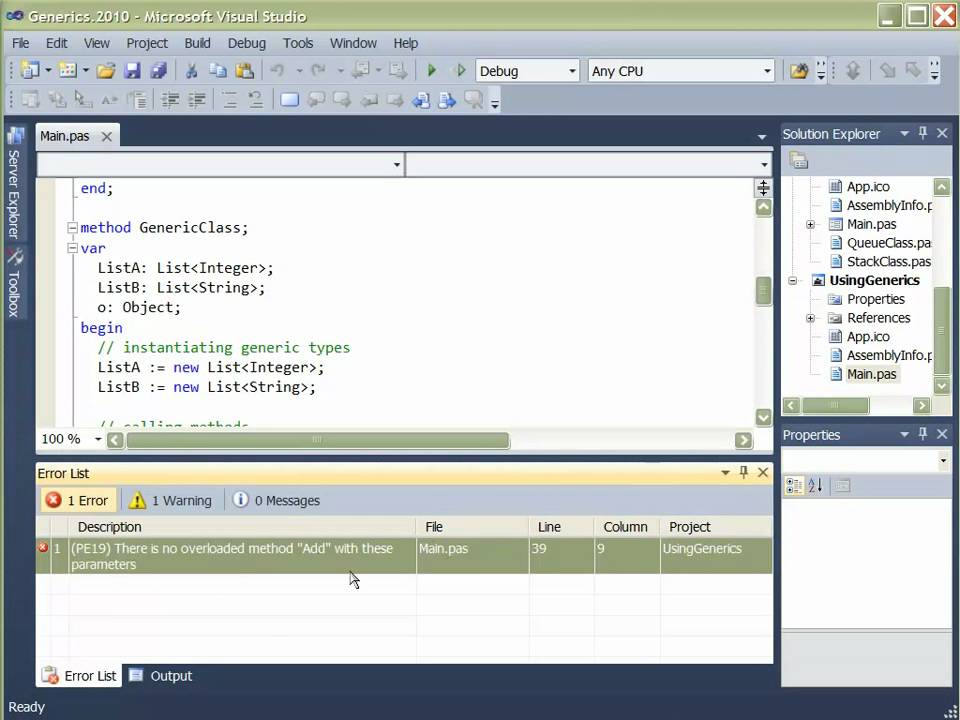Select the Error List bottom tab

(x=80, y=675)
